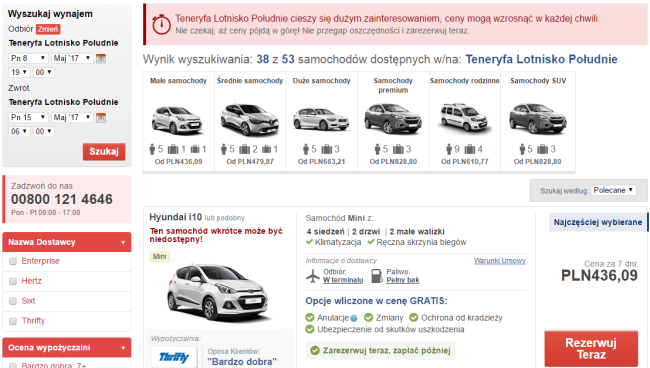Open the Polecane sort dropdown
The width and height of the screenshot is (650, 368).
click(613, 190)
